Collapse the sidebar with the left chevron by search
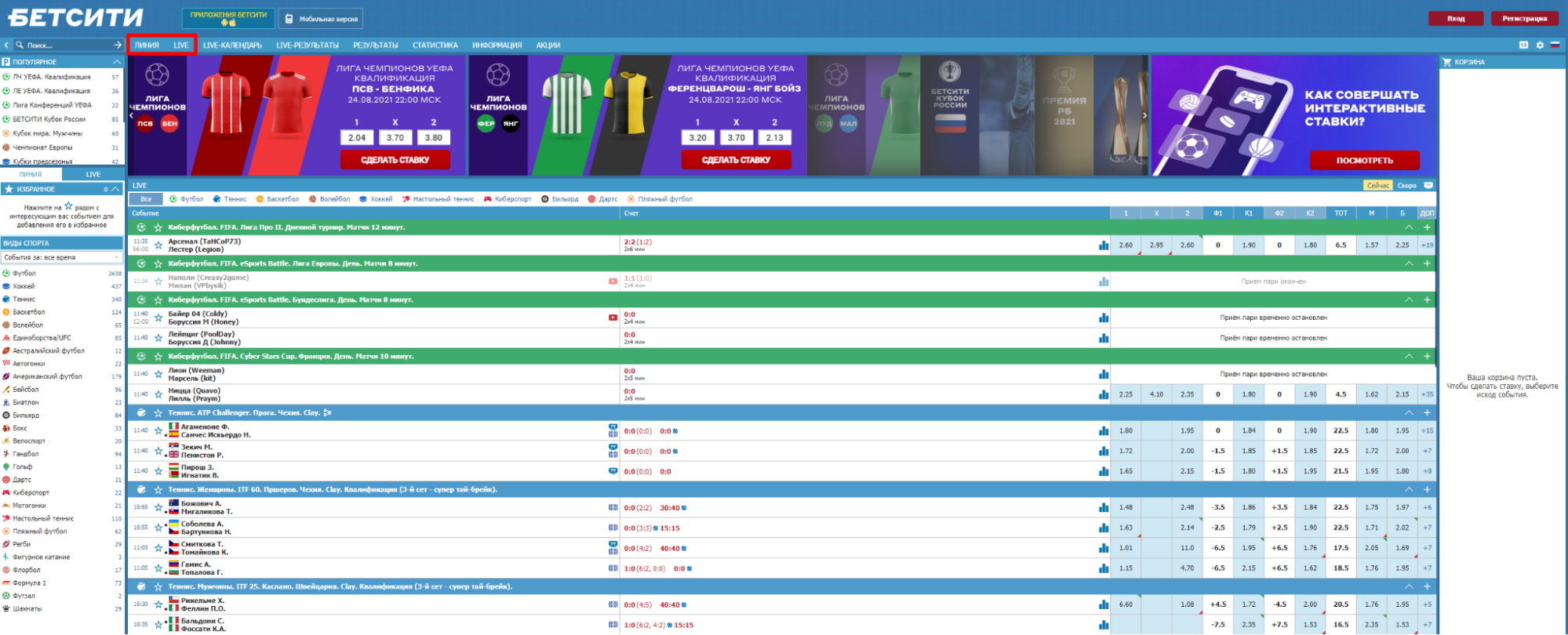Viewport: 1568px width, 635px height. point(6,45)
